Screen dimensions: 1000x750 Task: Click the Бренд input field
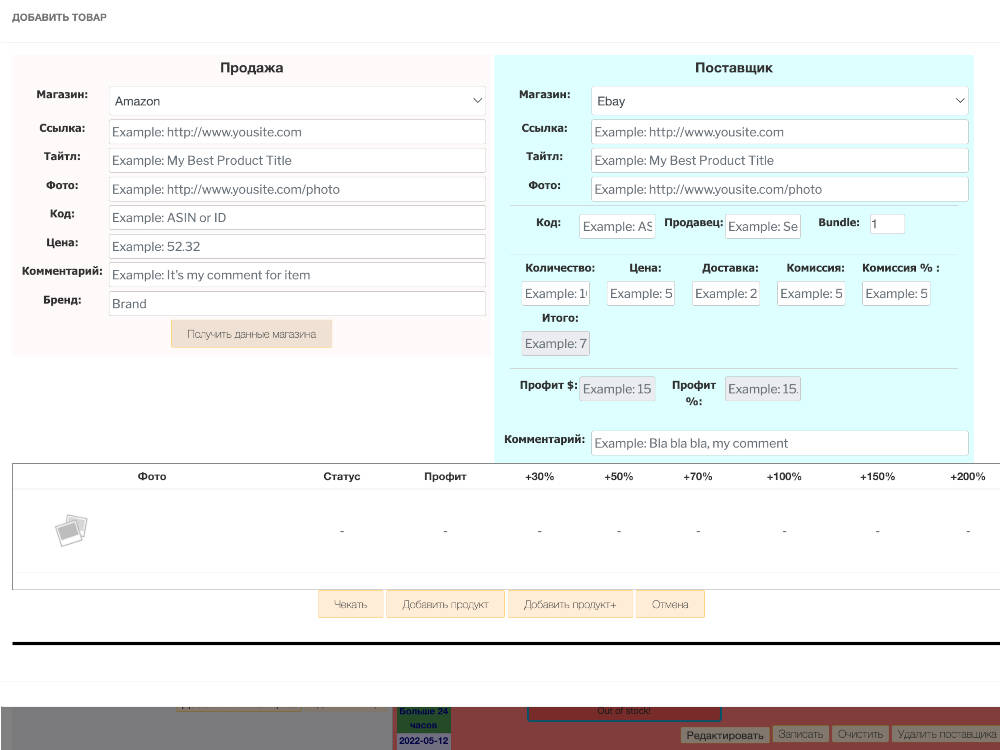pos(297,304)
